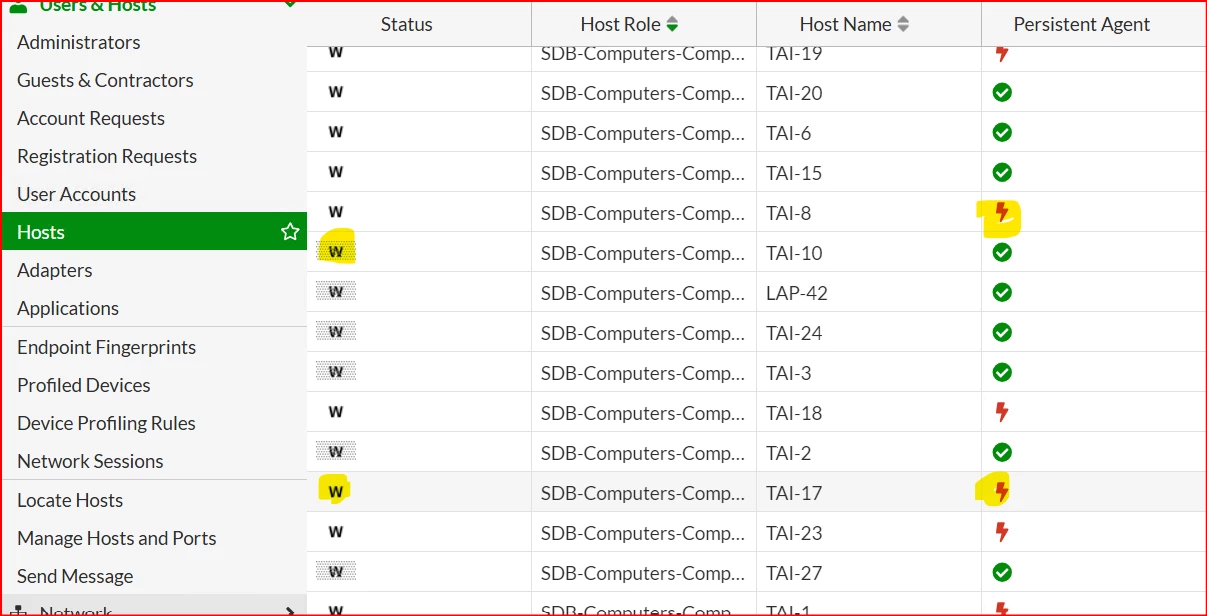Click the Host Role cell for TAI-6
Image resolution: width=1207 pixels, height=616 pixels.
pos(643,132)
